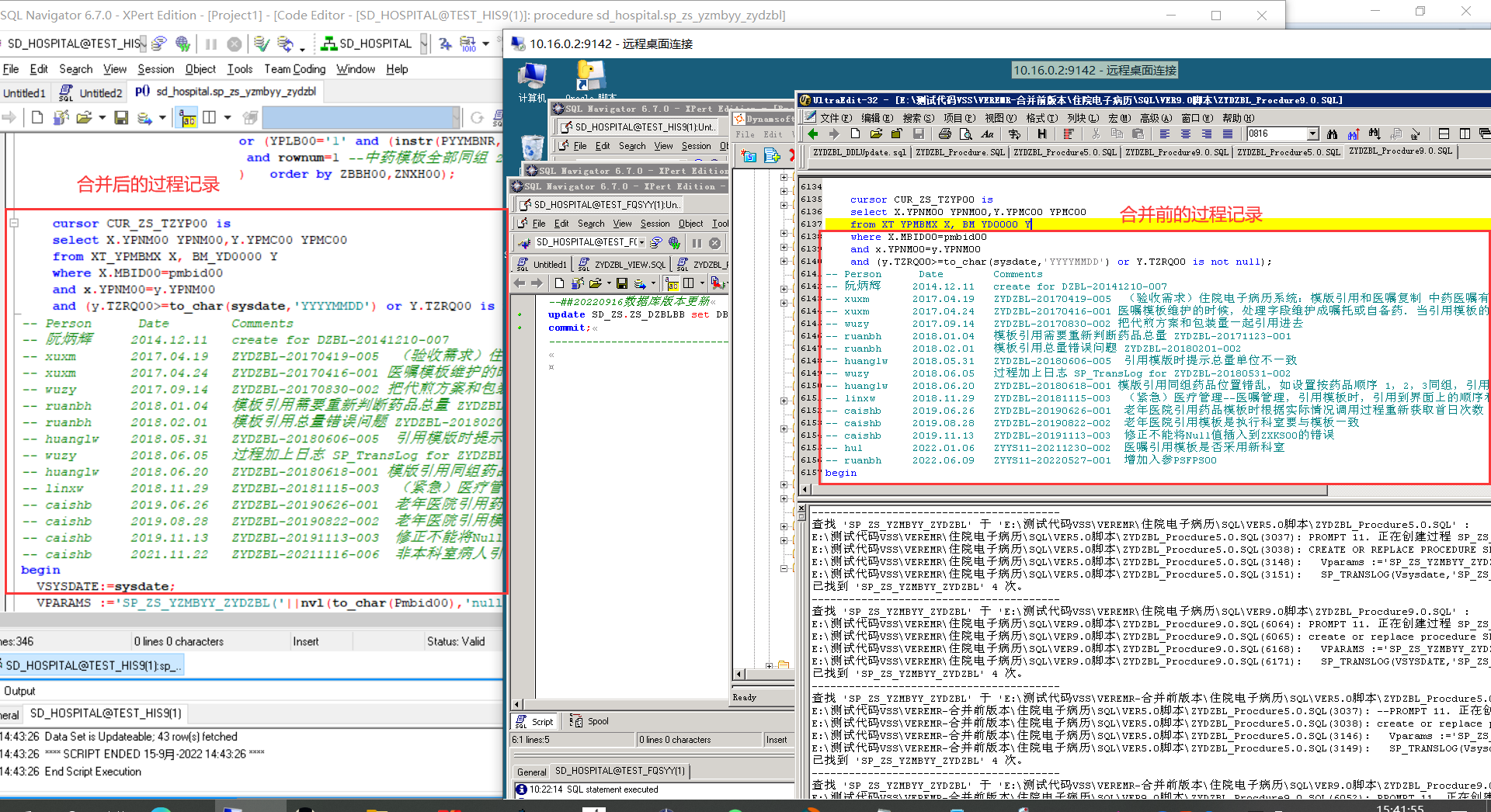Click the commit transaction icon with green check
Viewport: 1491px width, 812px height.
tap(262, 44)
